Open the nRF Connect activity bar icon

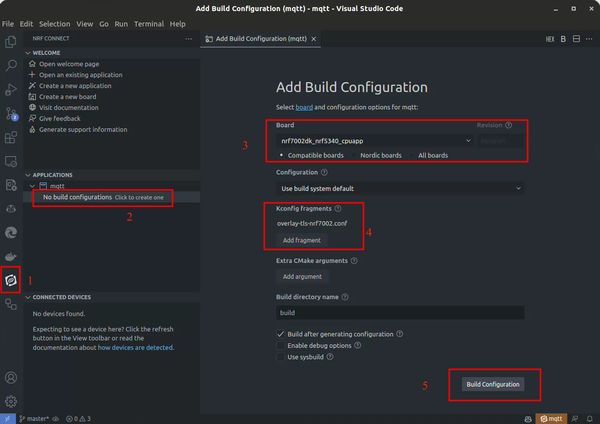pos(11,280)
